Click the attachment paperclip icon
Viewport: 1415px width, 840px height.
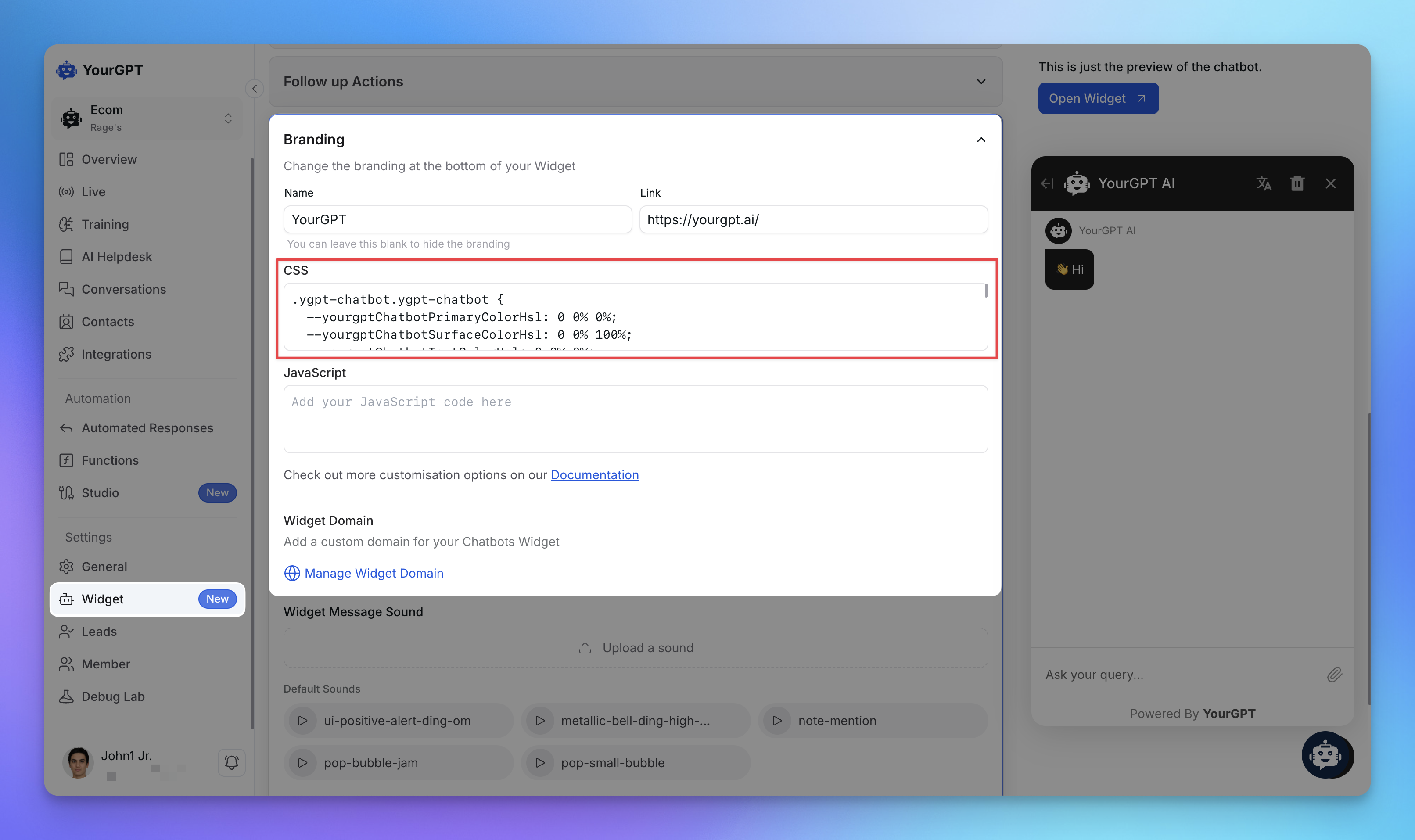[x=1334, y=675]
